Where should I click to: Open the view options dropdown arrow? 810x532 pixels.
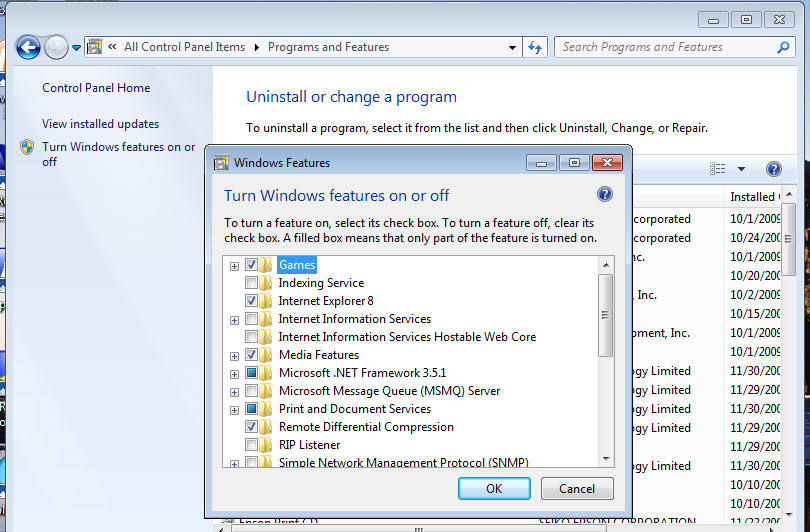(x=741, y=169)
